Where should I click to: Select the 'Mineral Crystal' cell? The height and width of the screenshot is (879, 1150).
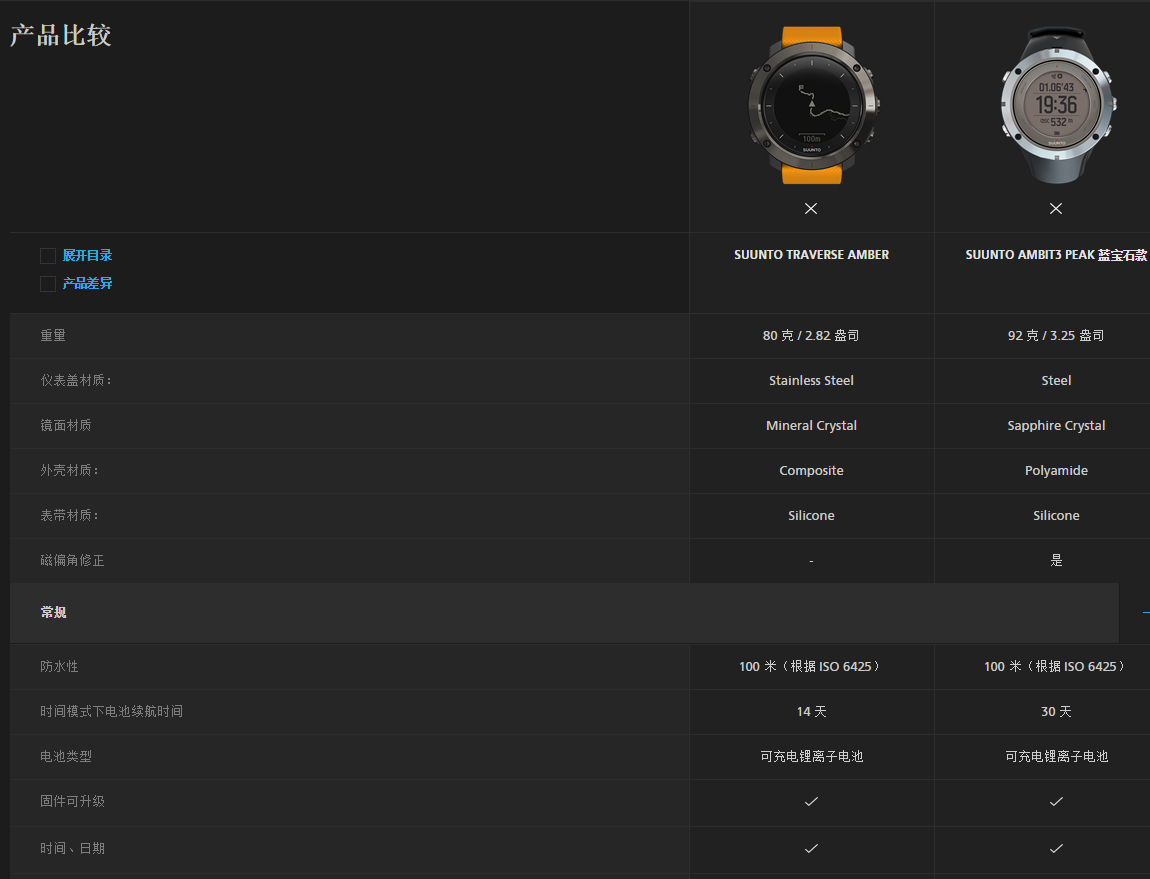click(x=811, y=426)
